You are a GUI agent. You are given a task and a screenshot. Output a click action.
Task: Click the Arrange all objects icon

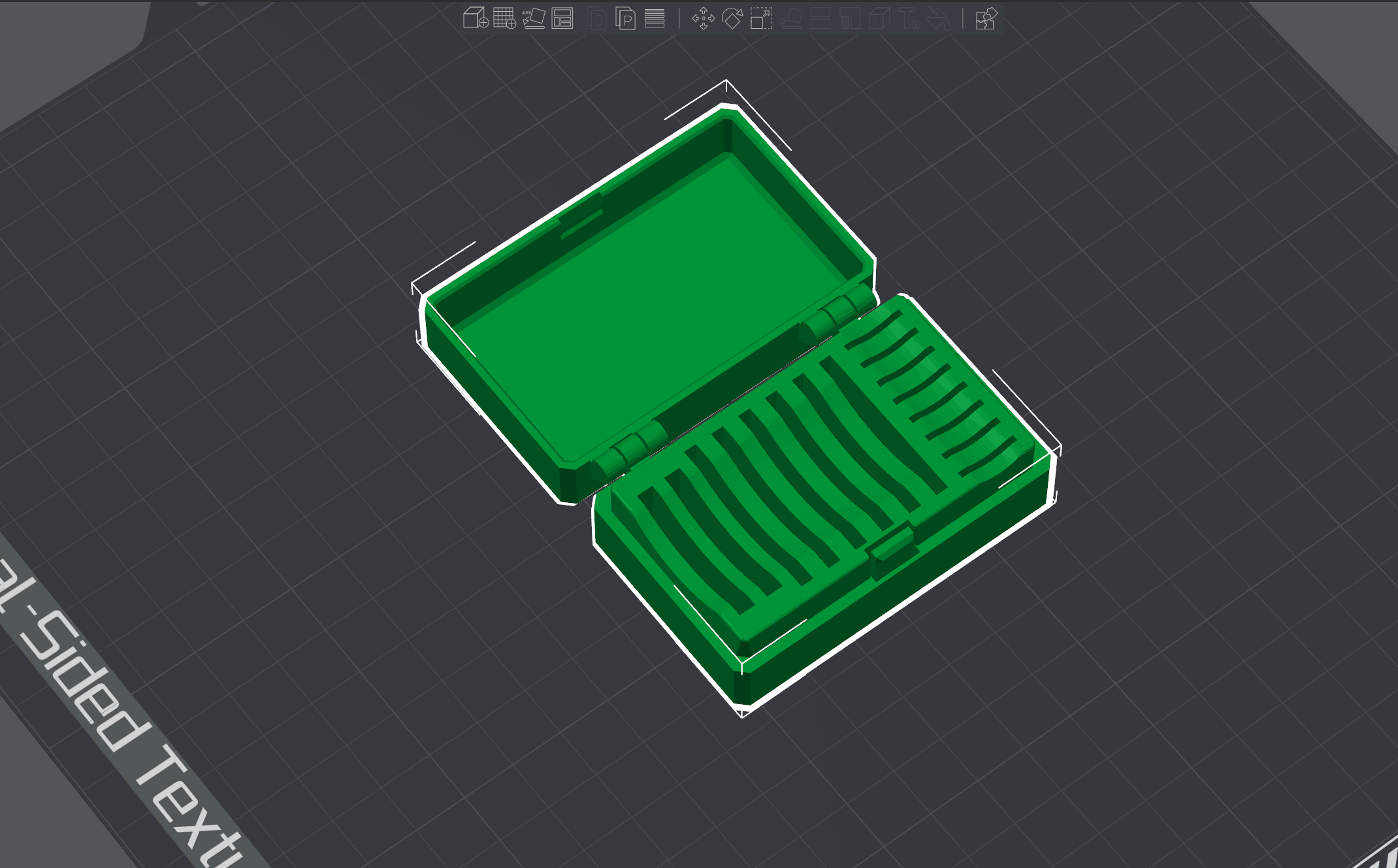tap(562, 18)
